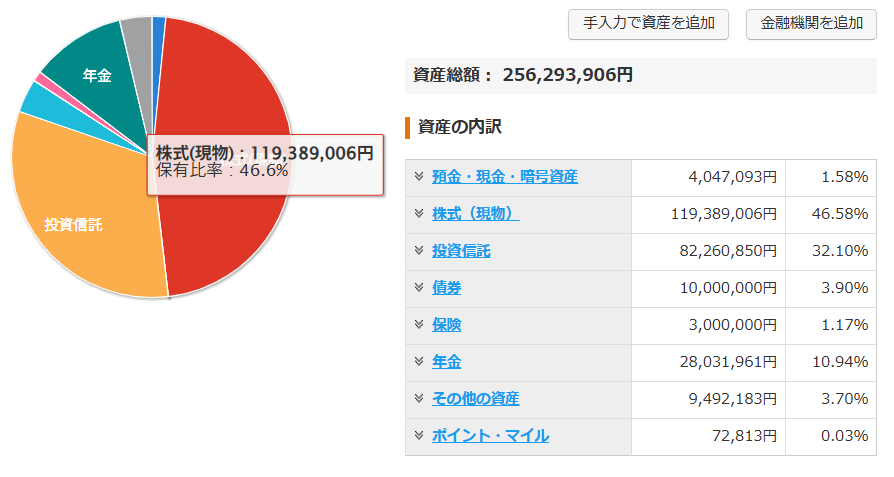This screenshot has width=894, height=477.
Task: Open the 債券 asset link
Action: tap(446, 288)
